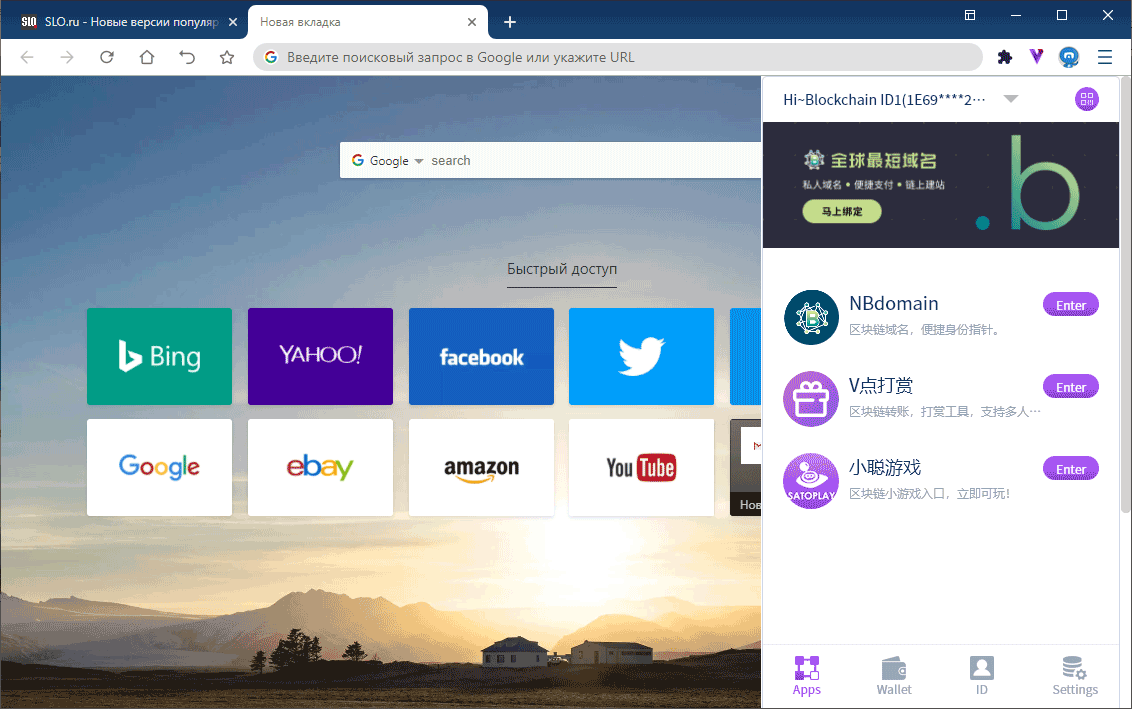Open the browser home page
1132x709 pixels.
coord(147,57)
